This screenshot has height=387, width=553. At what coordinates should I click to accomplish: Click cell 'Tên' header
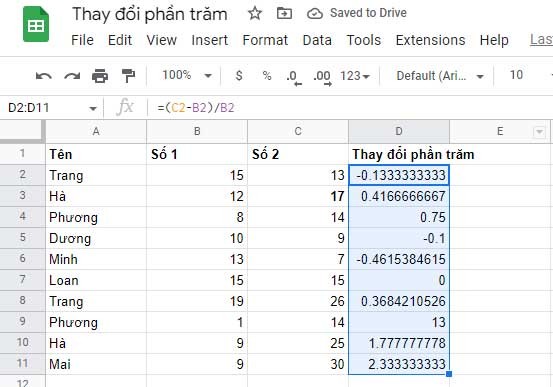96,154
